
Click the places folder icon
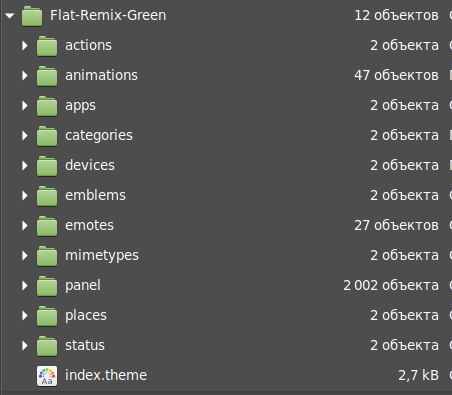click(x=47, y=316)
